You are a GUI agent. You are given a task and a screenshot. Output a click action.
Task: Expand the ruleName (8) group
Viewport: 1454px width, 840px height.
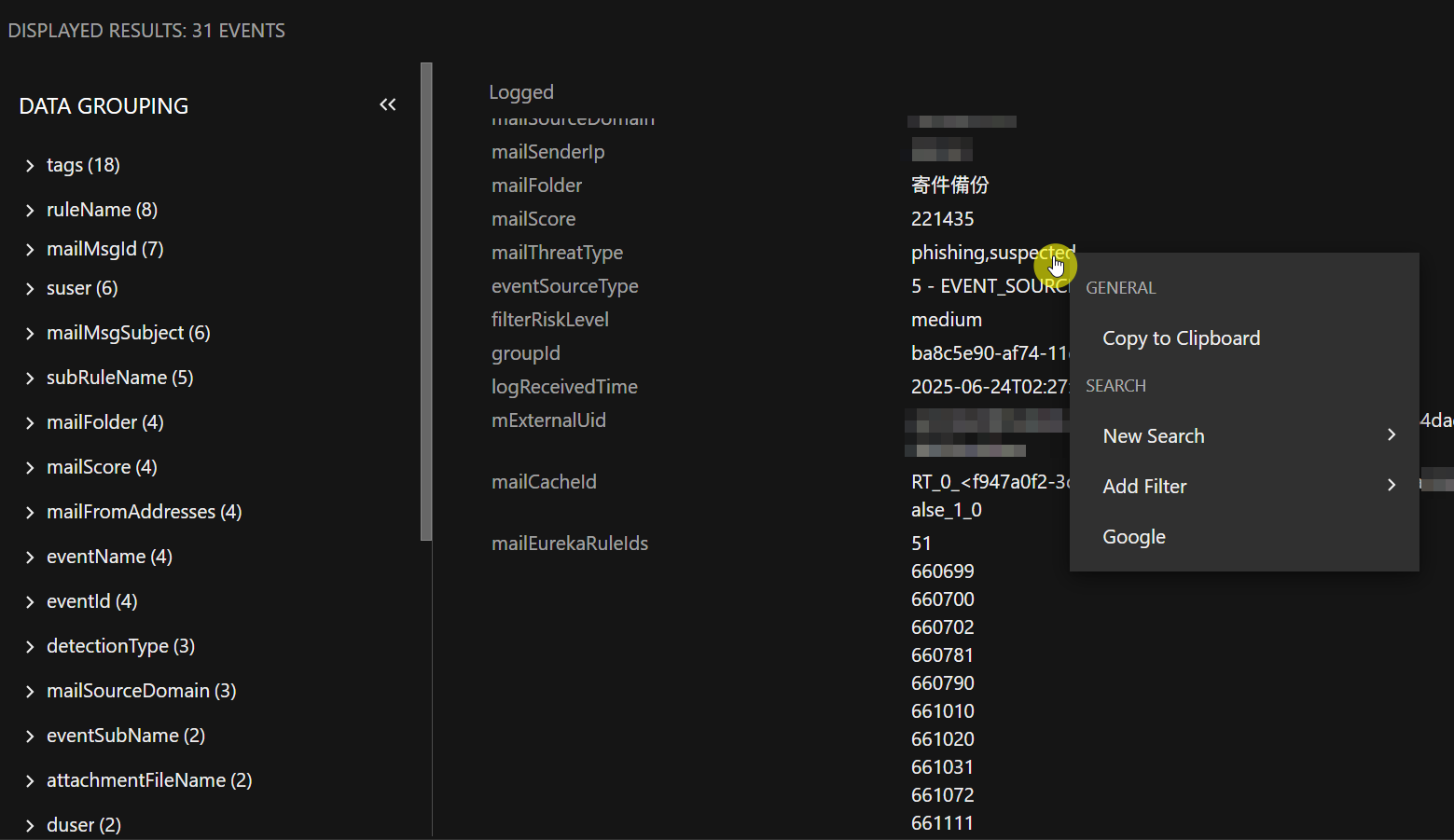30,211
